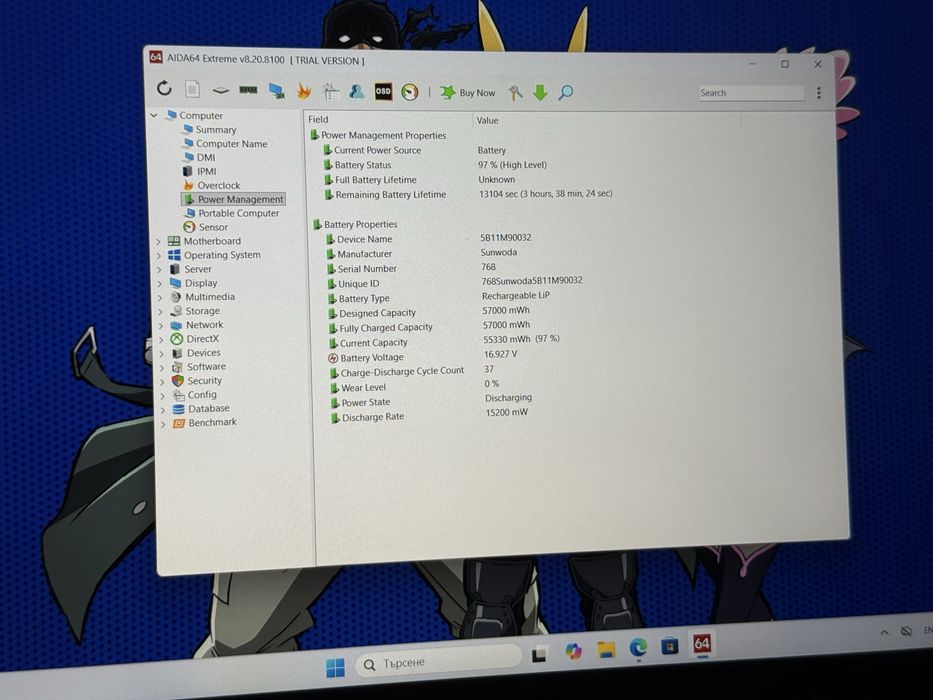Click in the Search field
This screenshot has width=933, height=700.
751,93
